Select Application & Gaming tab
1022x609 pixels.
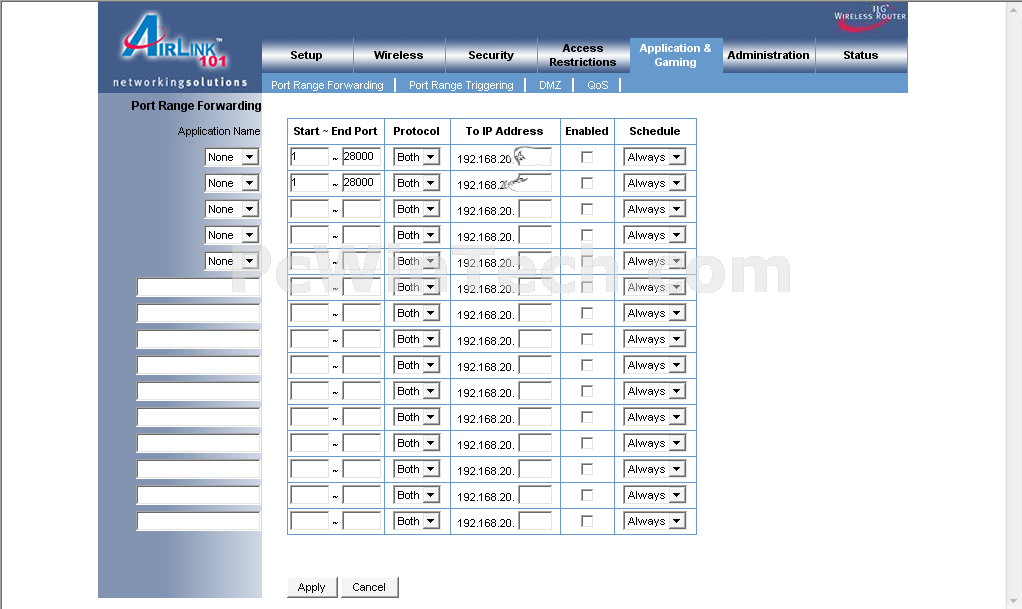(x=675, y=55)
